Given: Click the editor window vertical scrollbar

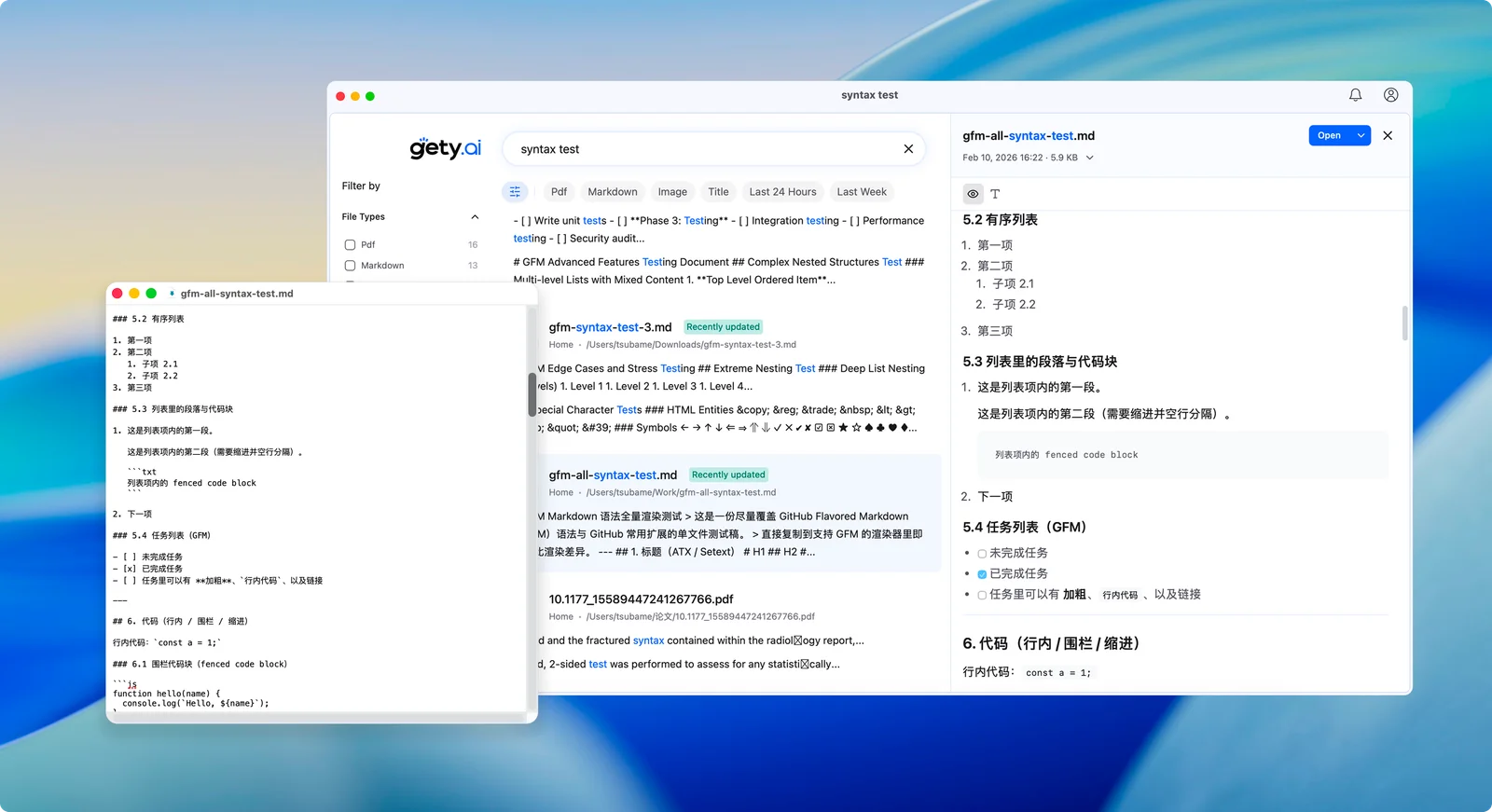Looking at the screenshot, I should 532,394.
